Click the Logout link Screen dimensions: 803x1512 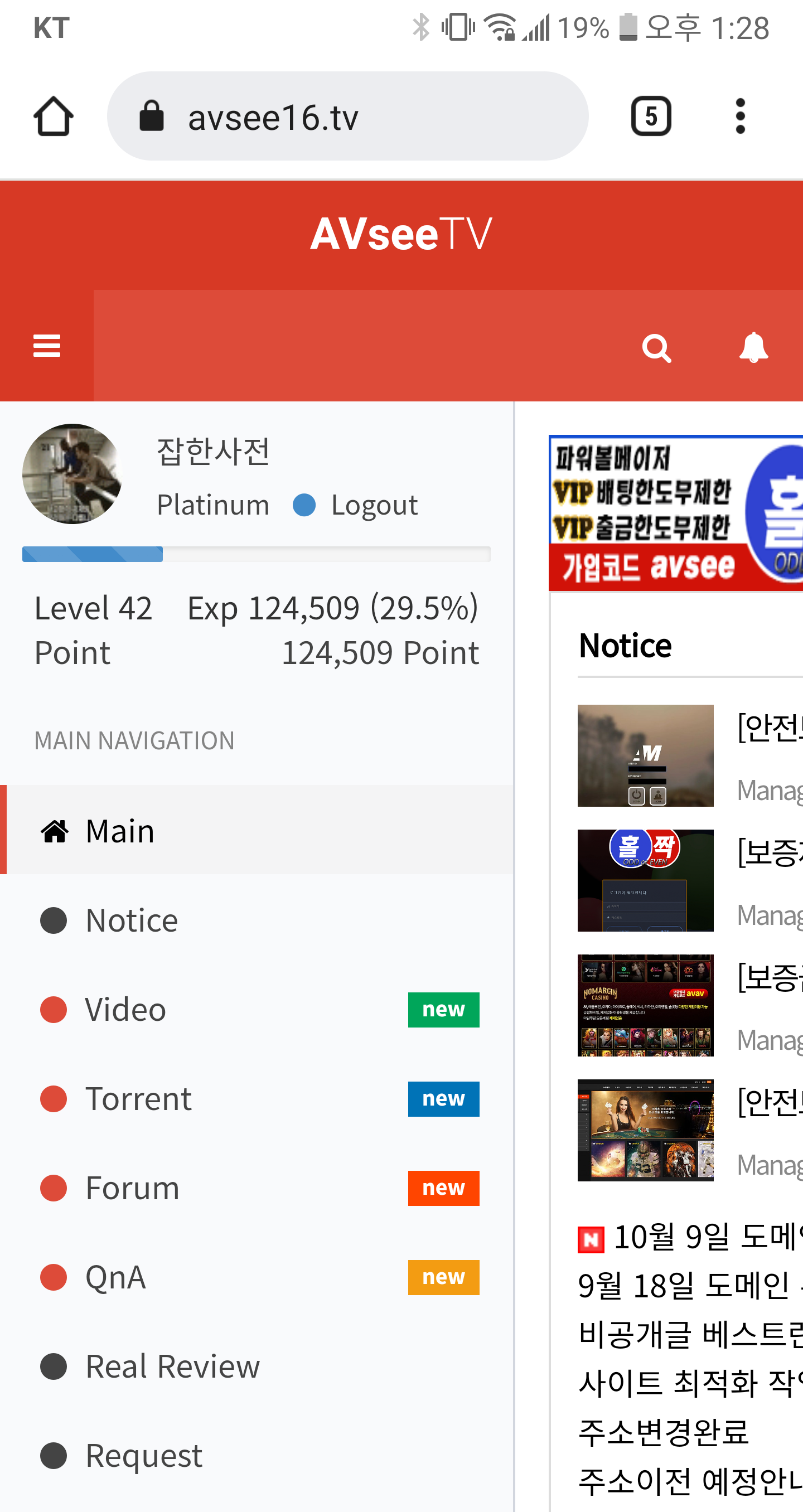(375, 505)
